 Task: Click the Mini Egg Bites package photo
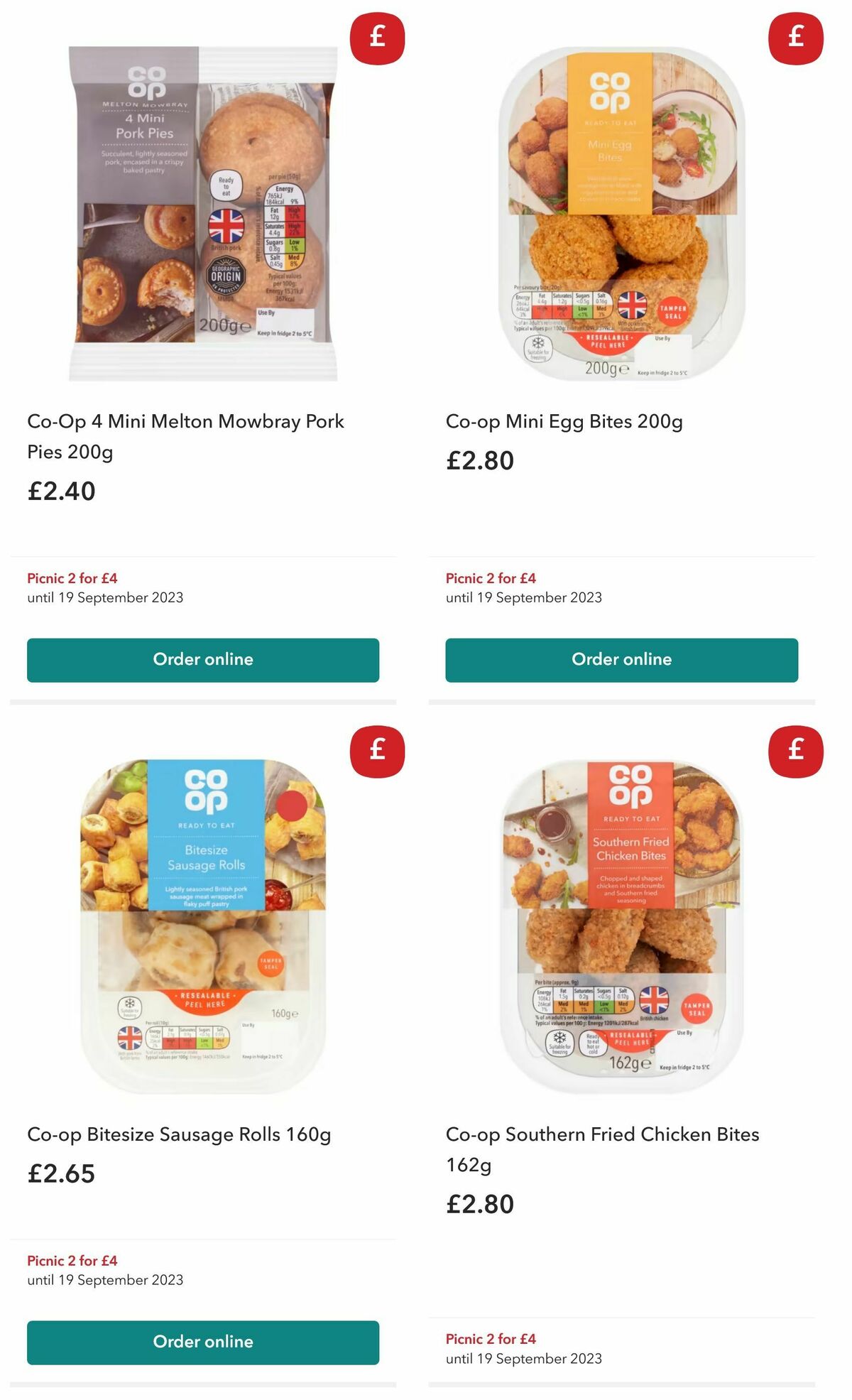(621, 213)
